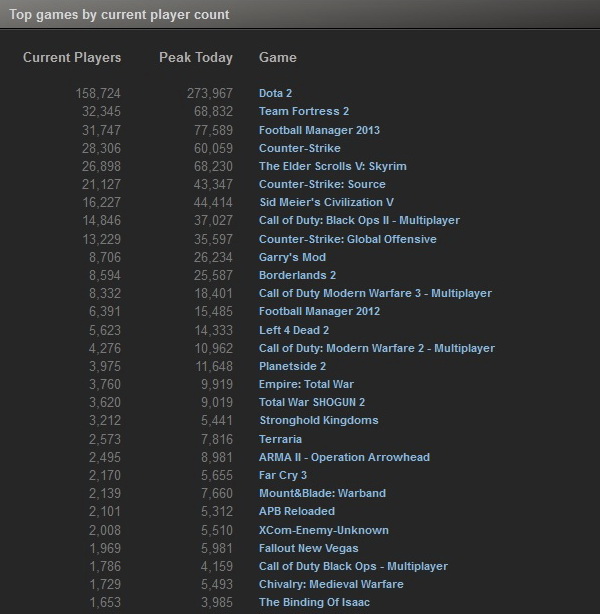The height and width of the screenshot is (614, 600).
Task: Click Counter-Strike: Source in the list
Action: [322, 184]
